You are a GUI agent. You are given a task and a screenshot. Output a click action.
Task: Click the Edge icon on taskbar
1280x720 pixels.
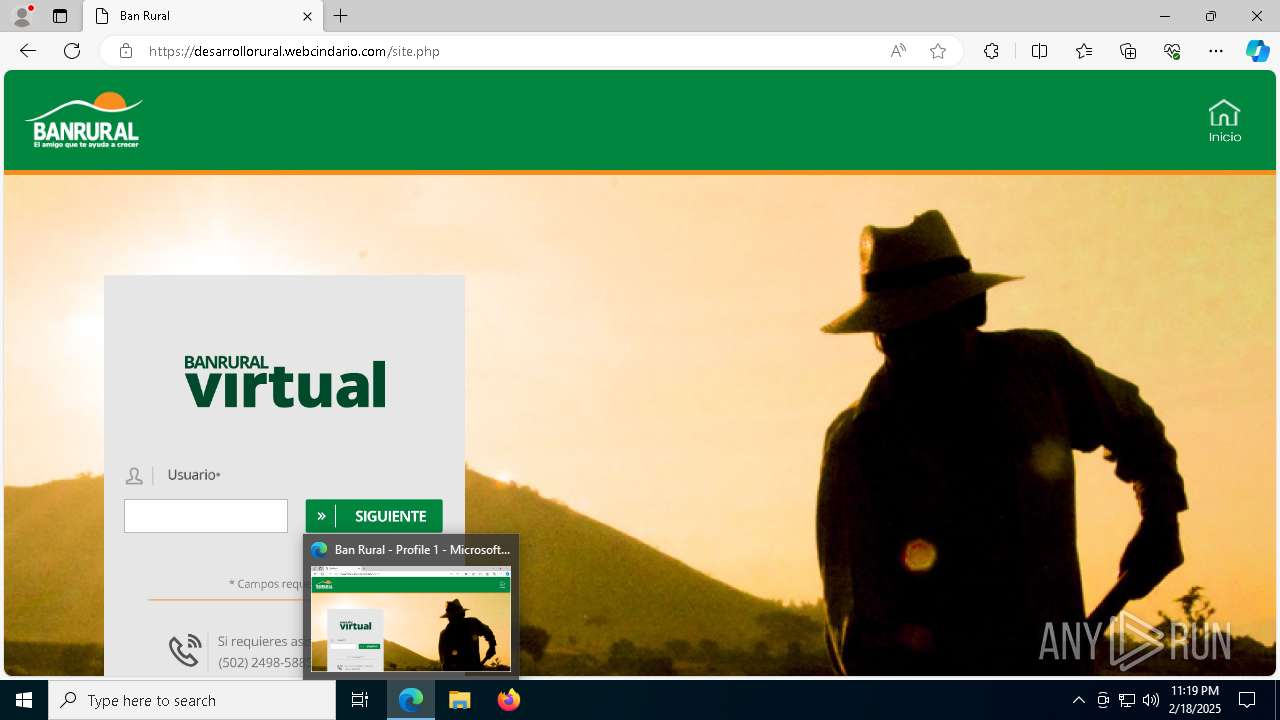[x=411, y=700]
